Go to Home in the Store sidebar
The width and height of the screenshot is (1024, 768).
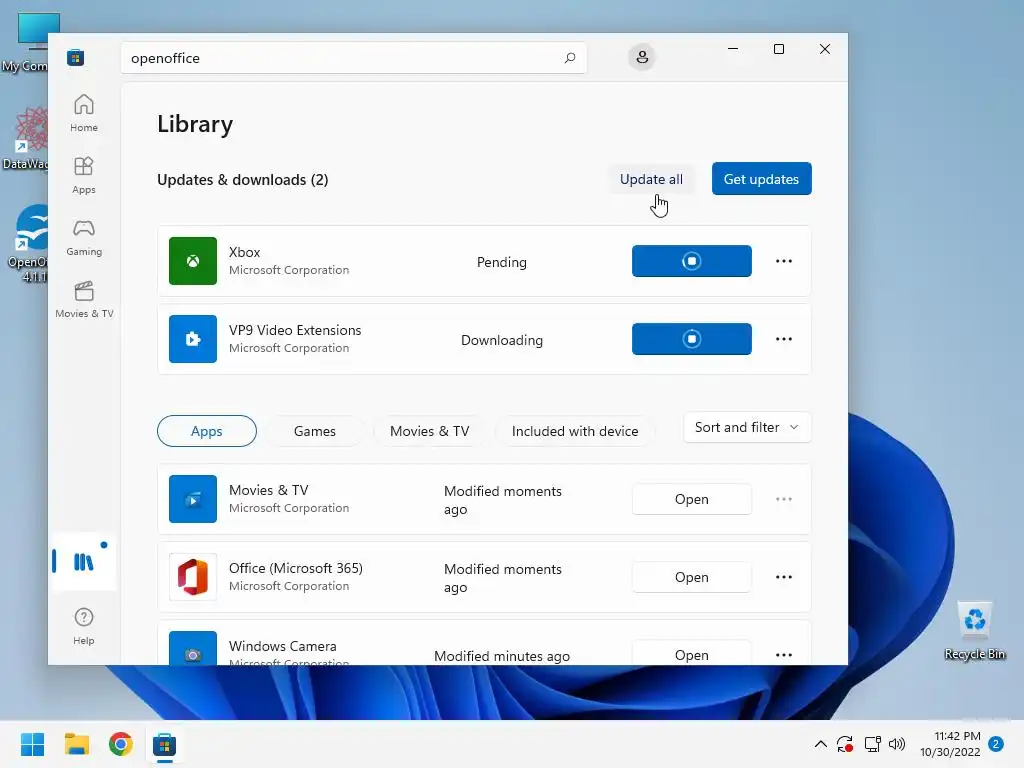84,113
